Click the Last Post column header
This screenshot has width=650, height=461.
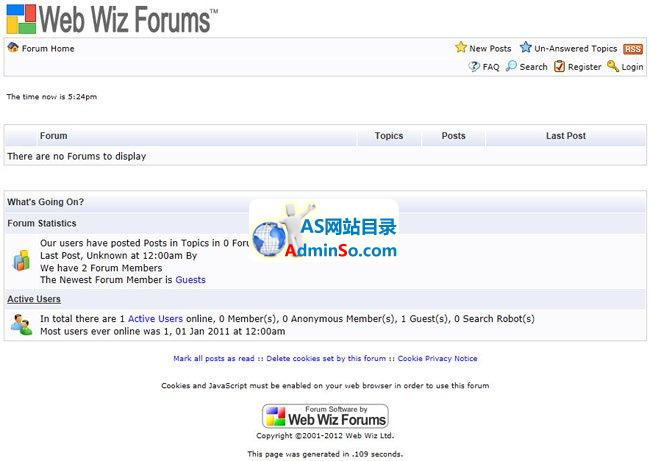click(566, 136)
